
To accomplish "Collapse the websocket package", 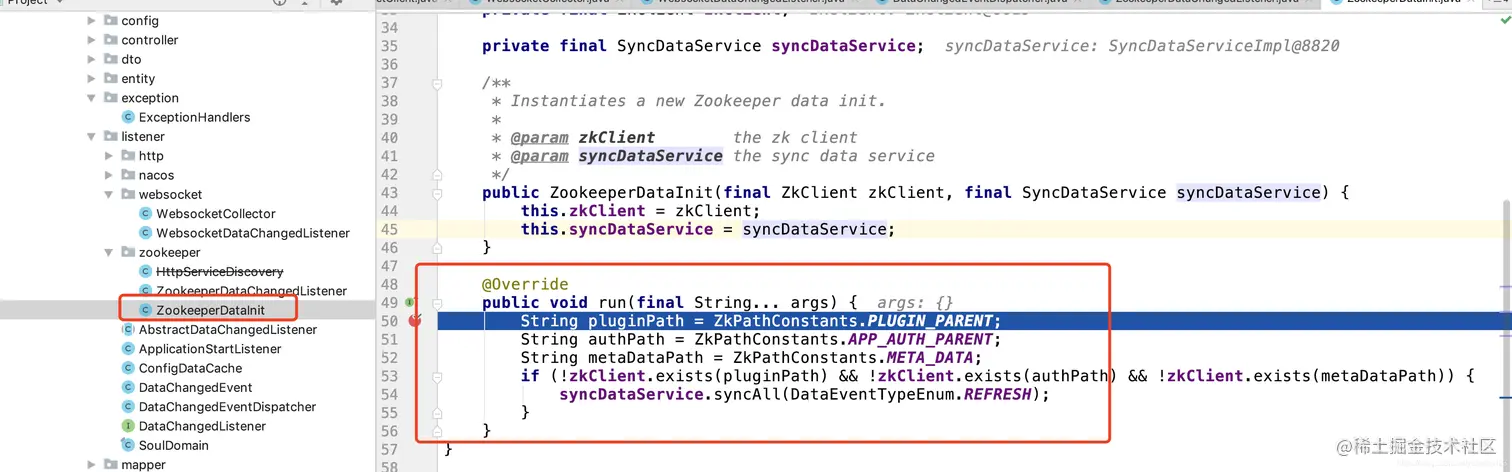I will tap(110, 194).
